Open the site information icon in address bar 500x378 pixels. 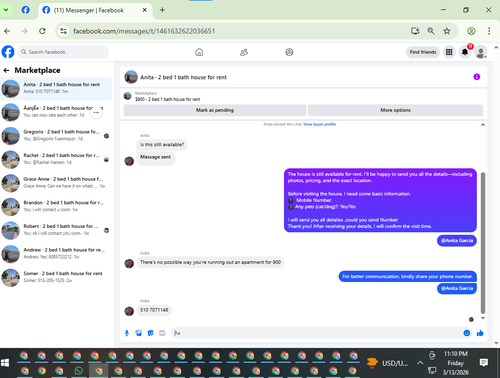[x=63, y=31]
